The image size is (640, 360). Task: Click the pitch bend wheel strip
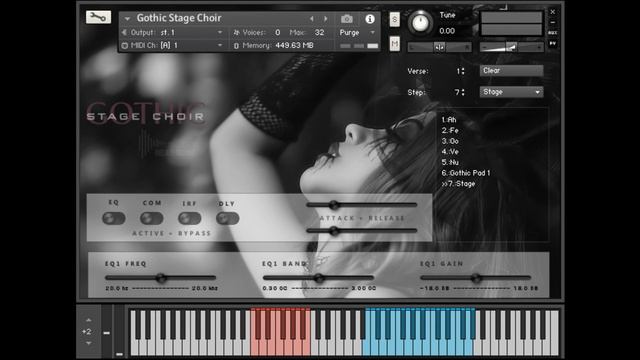click(107, 331)
